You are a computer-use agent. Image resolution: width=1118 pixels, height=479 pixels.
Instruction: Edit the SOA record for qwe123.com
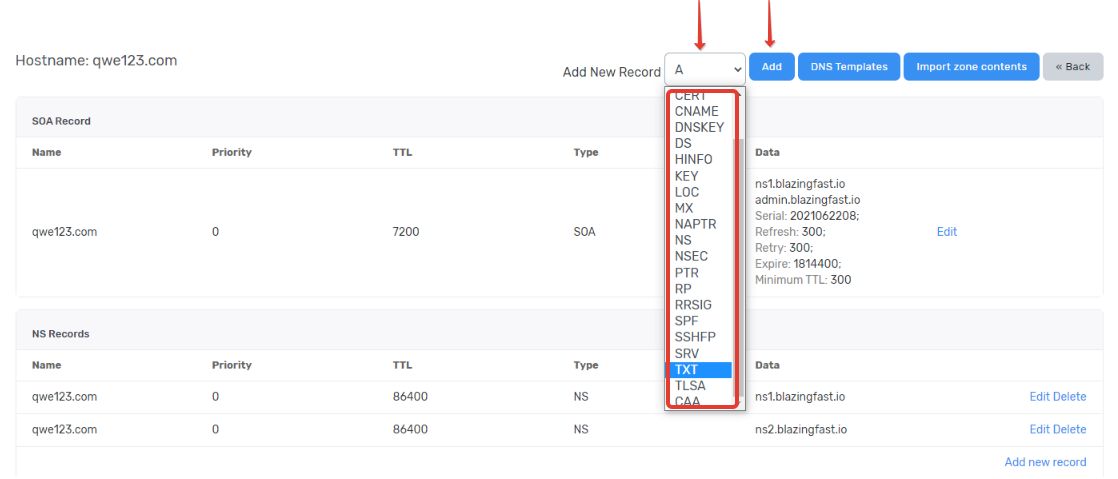tap(946, 232)
